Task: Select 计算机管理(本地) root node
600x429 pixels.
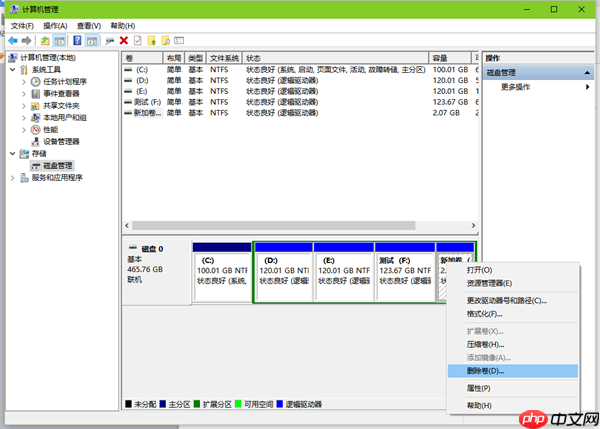Action: [48, 57]
